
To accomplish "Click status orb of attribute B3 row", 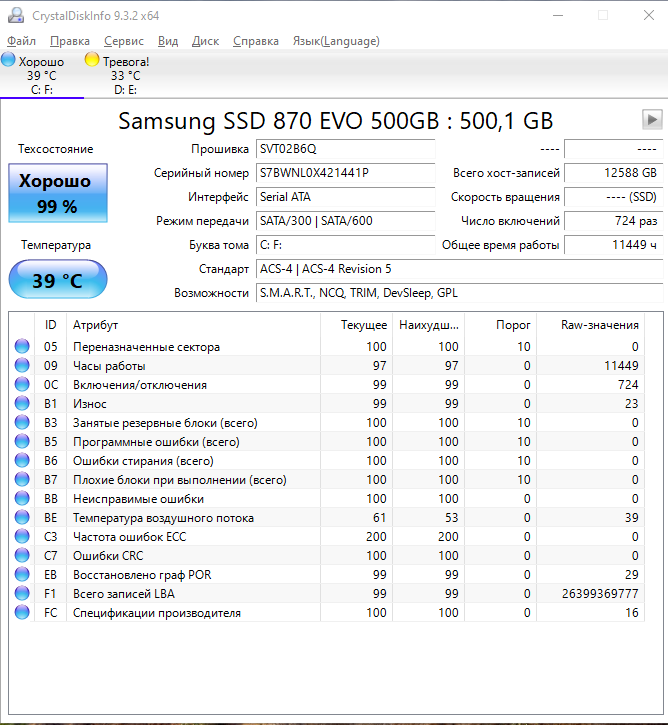I will pyautogui.click(x=22, y=422).
